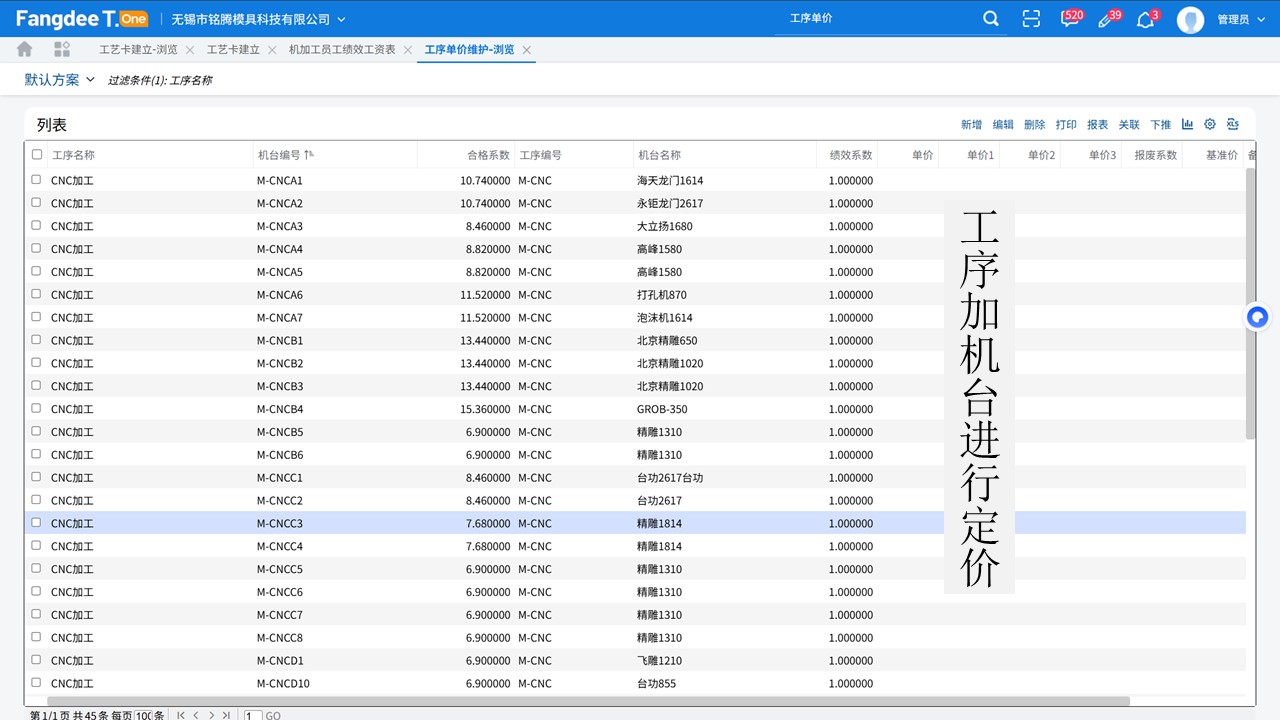Click cell 飞雕1210

point(659,660)
